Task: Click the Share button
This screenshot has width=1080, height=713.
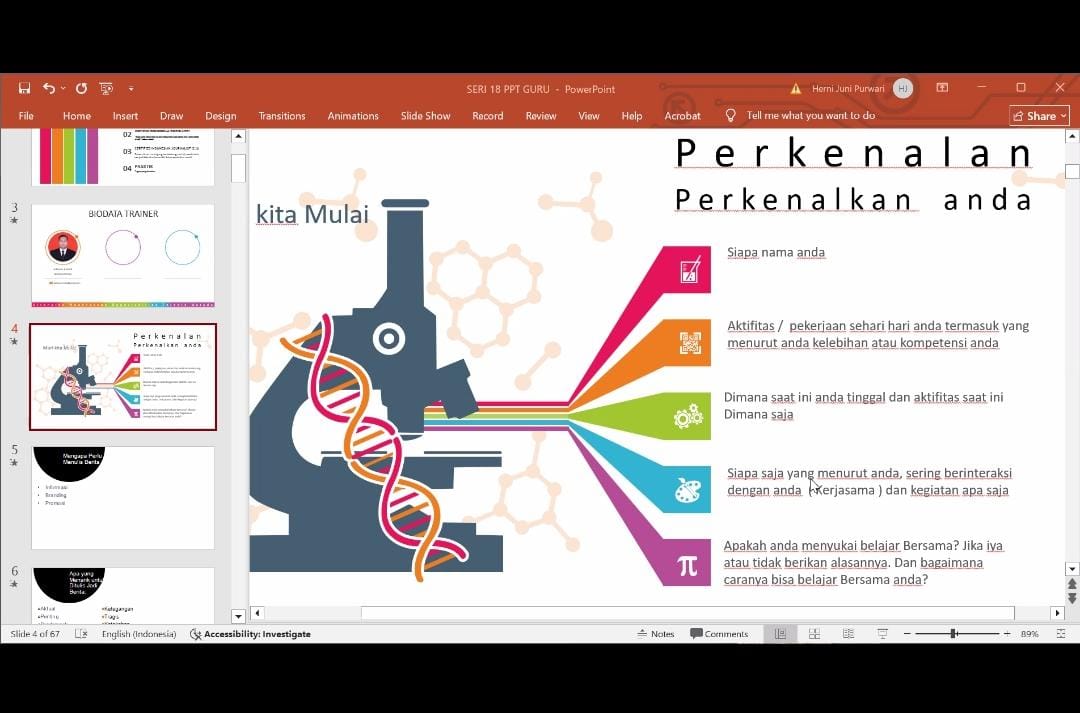Action: (1038, 116)
